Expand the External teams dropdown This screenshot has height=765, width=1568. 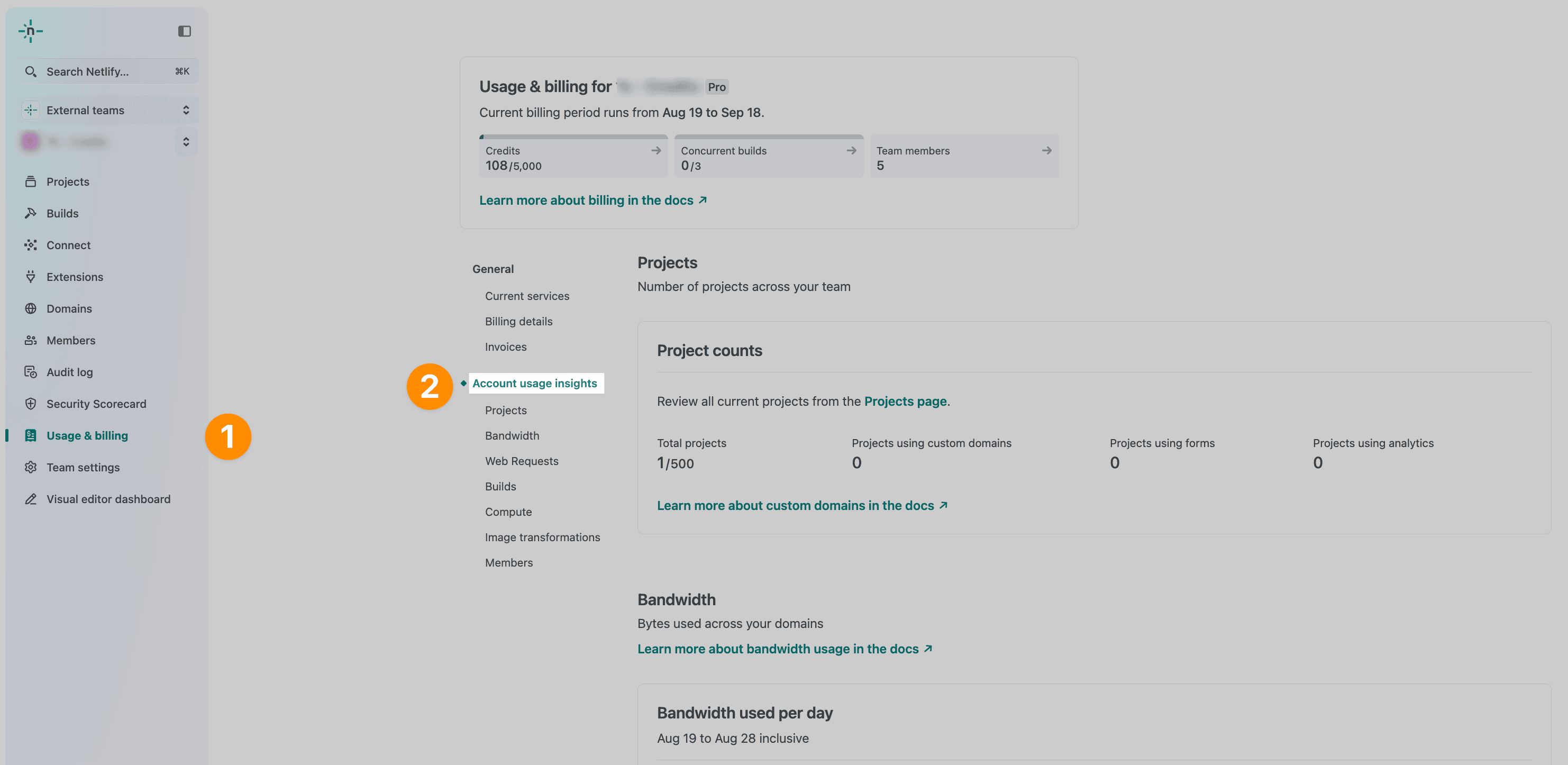(186, 110)
